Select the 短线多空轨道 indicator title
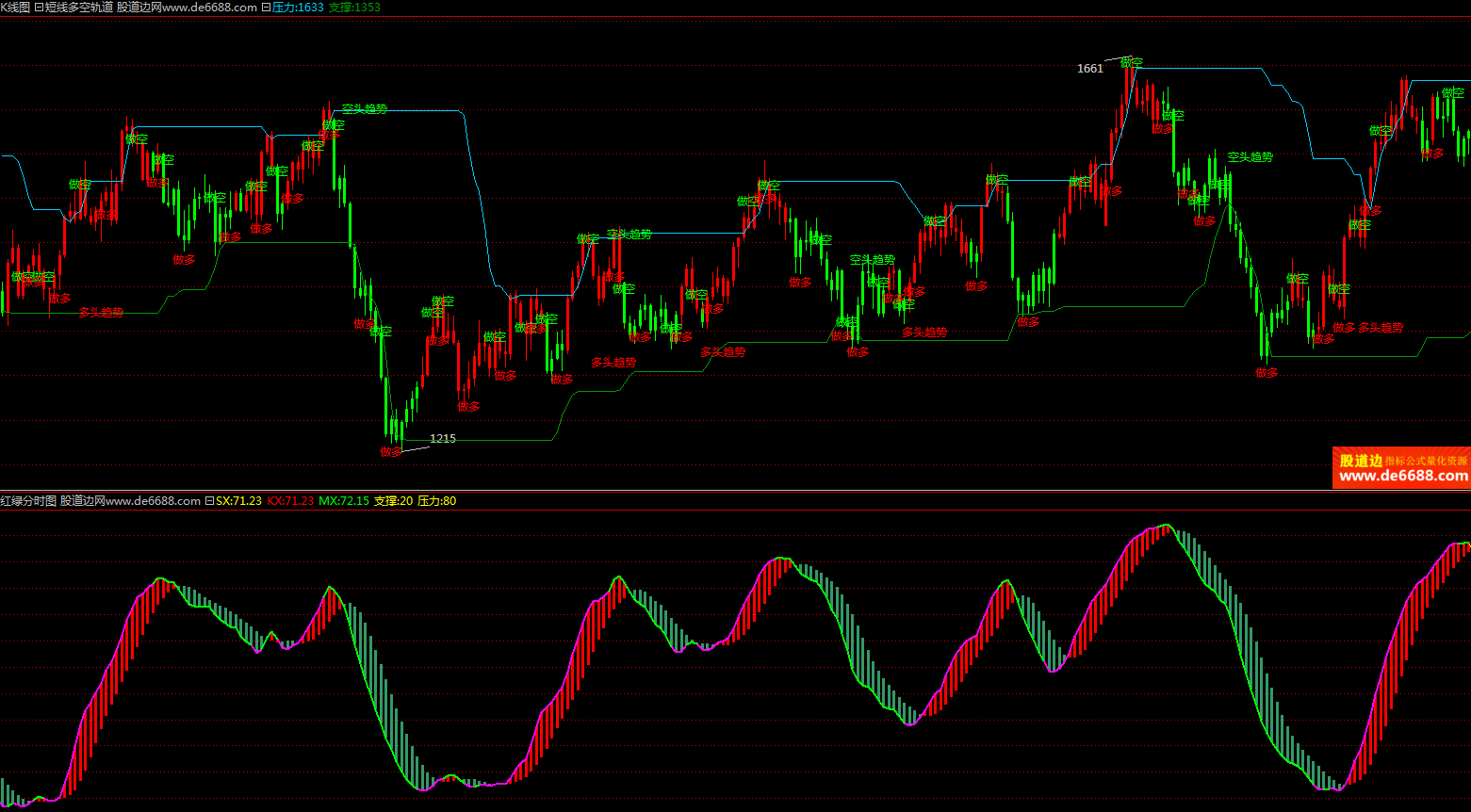 tap(78, 7)
